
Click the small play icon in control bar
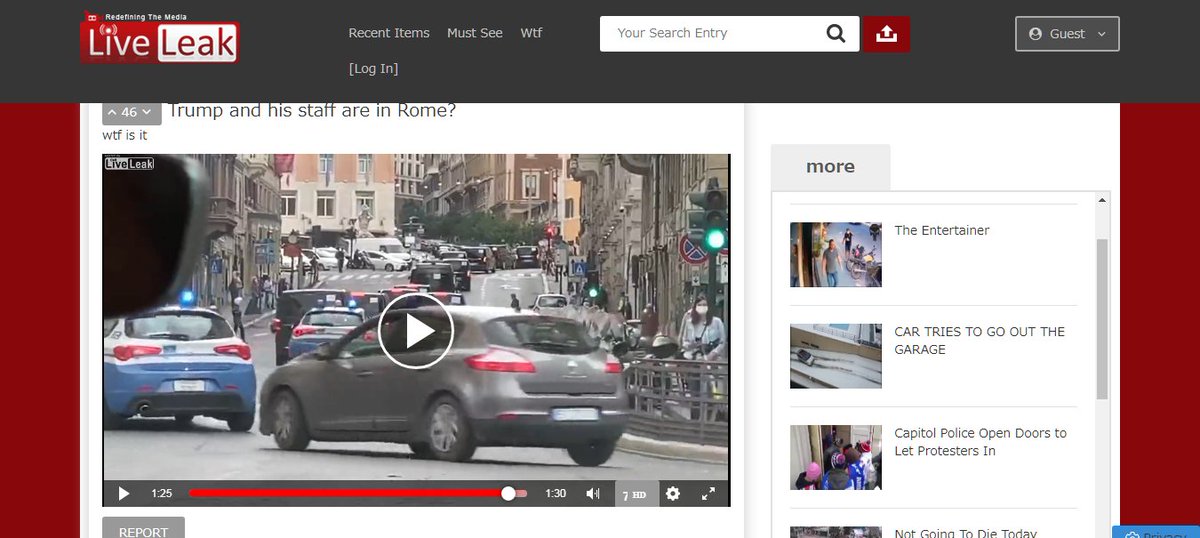click(124, 493)
